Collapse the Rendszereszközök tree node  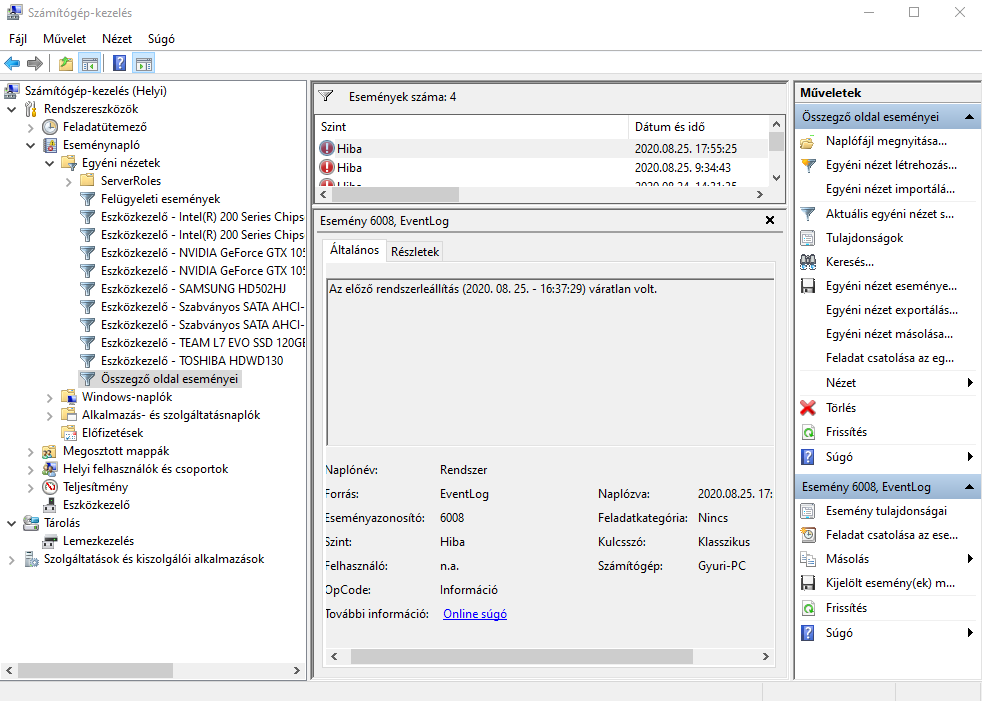point(11,109)
